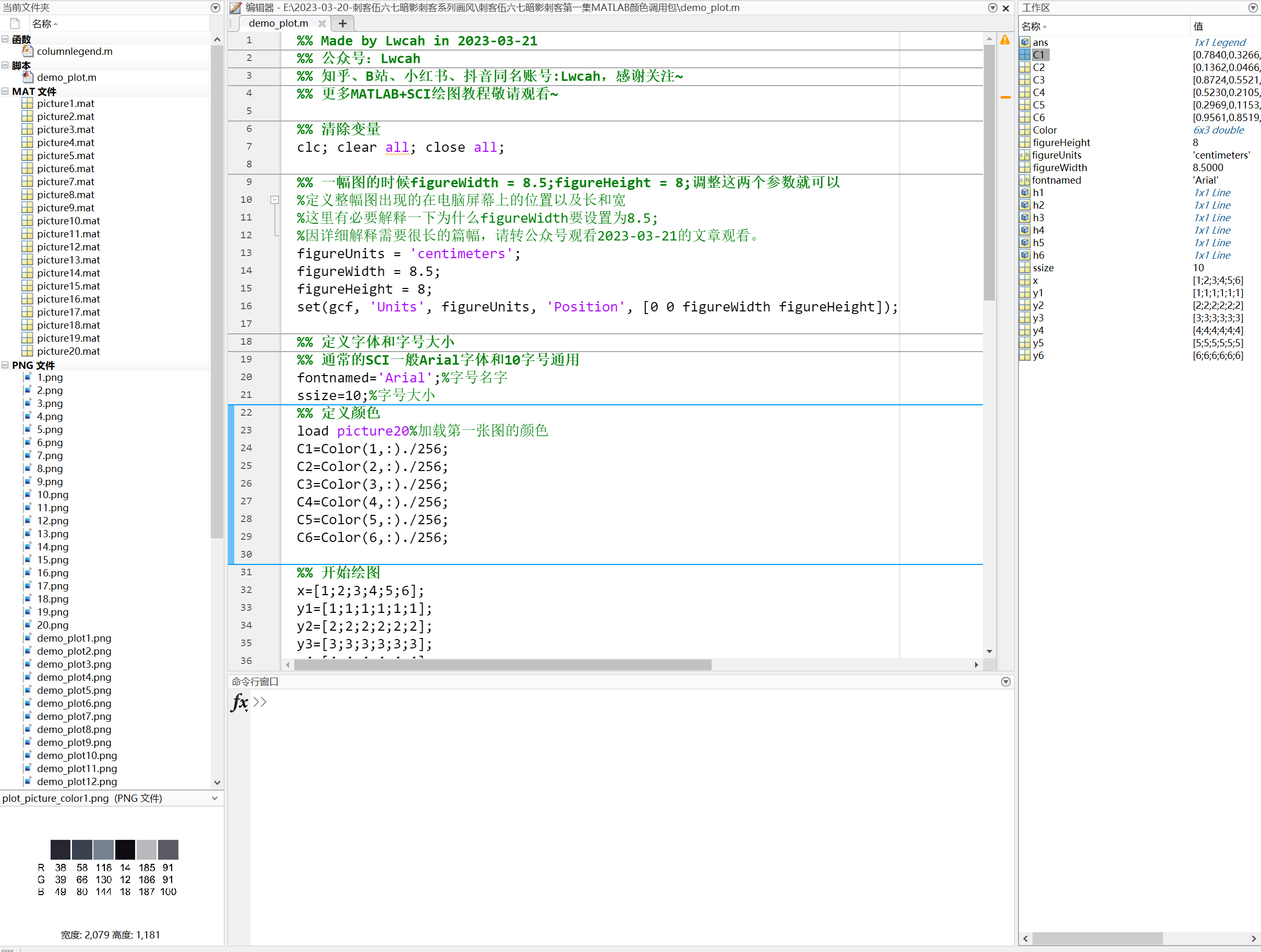This screenshot has height=952, width=1261.
Task: Click the warning triangle above the editor scrollbar
Action: tap(1005, 40)
